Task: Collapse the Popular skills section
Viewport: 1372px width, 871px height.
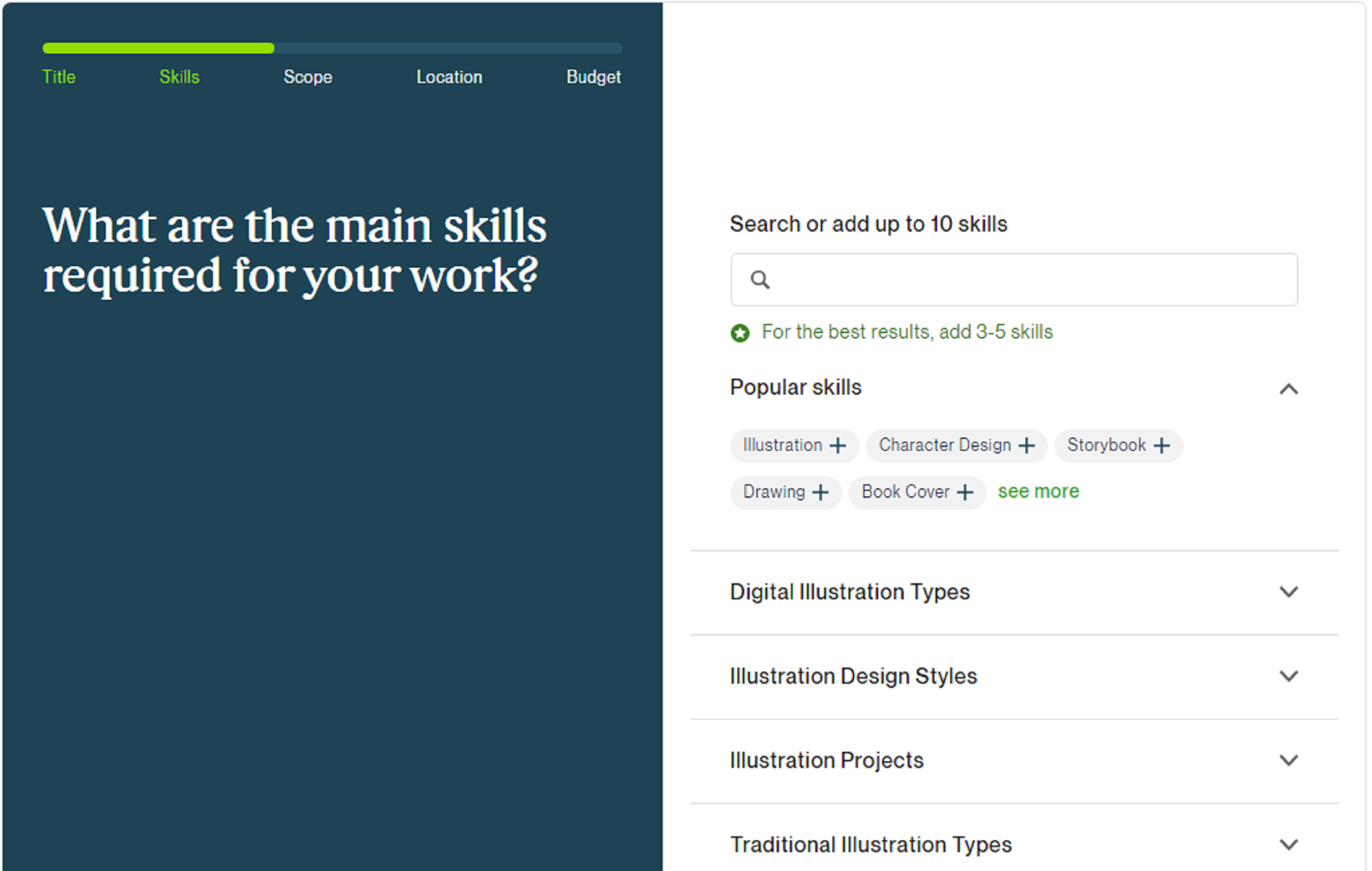Action: [x=1288, y=389]
